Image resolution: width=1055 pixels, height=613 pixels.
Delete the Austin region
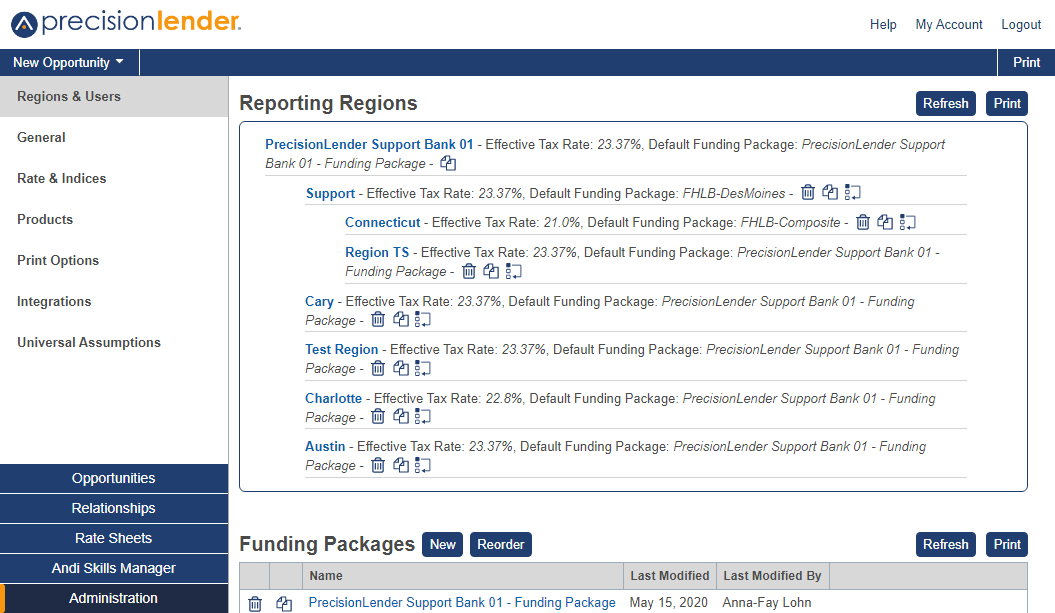coord(378,465)
